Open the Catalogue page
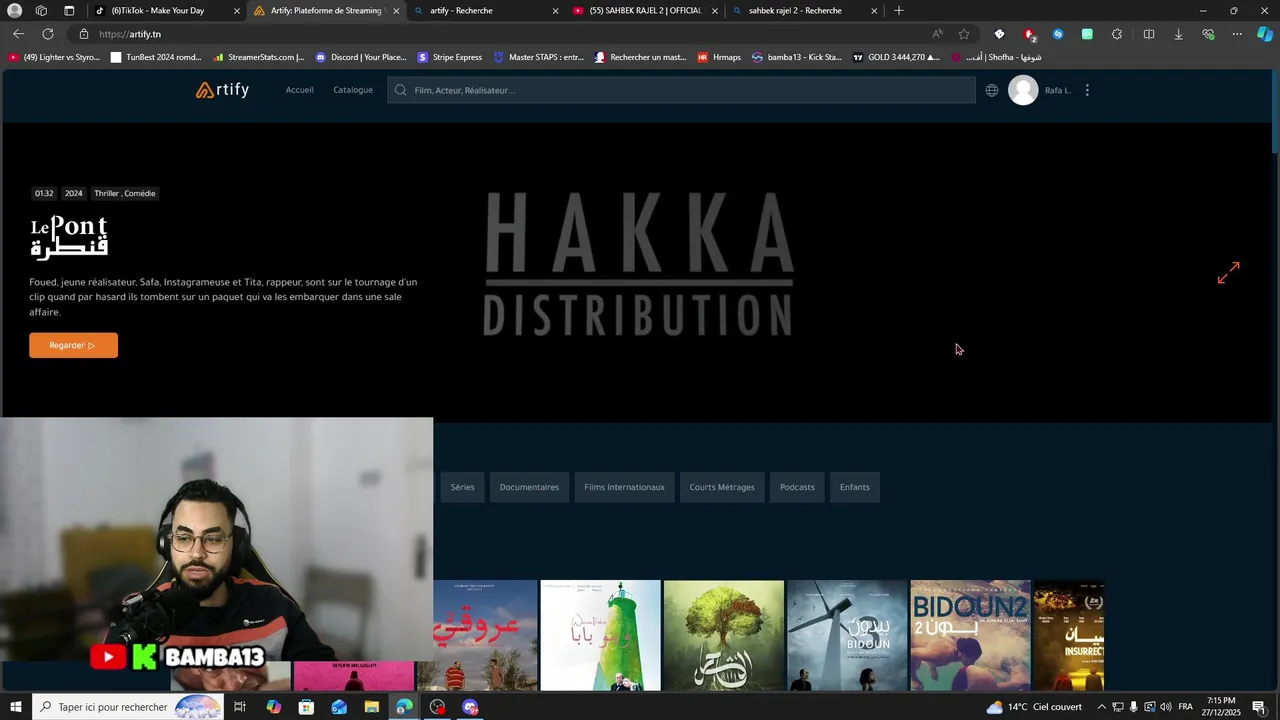The width and height of the screenshot is (1280, 720). tap(353, 90)
